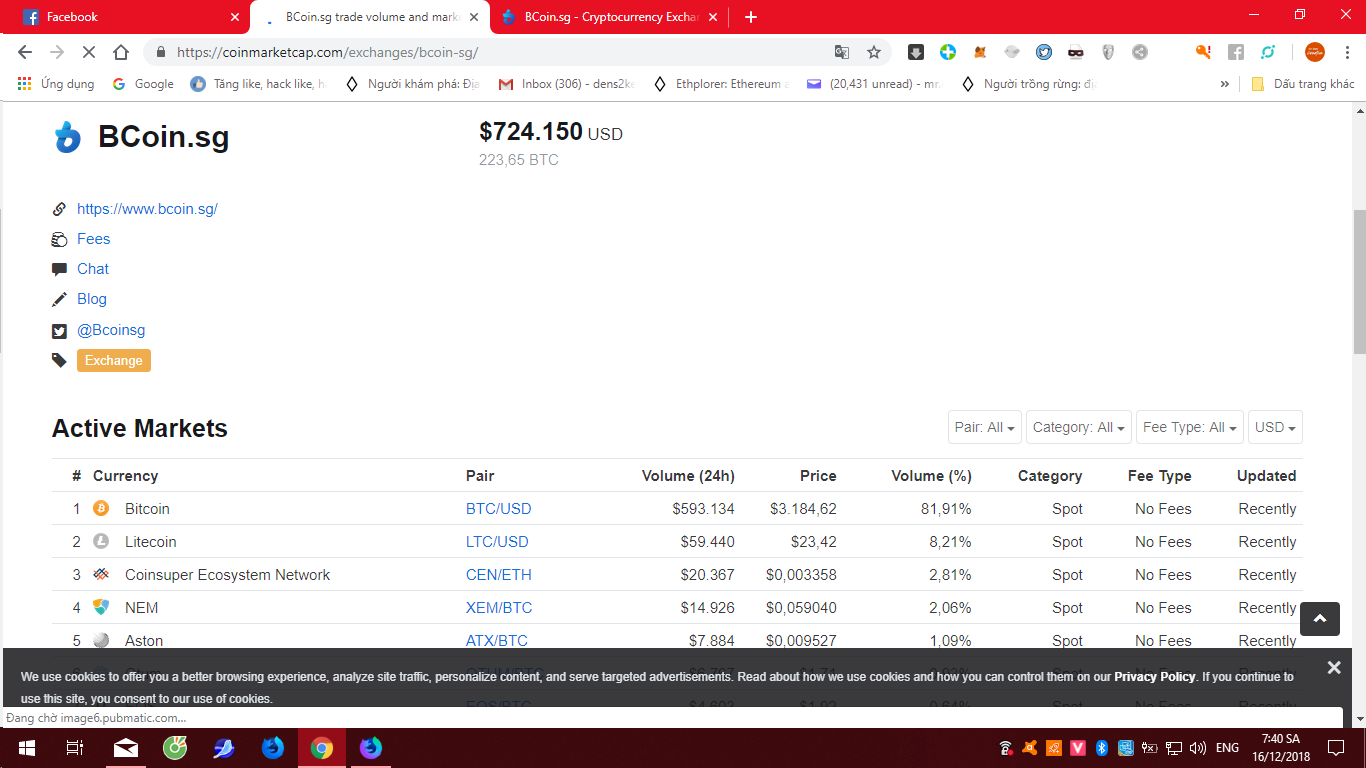
Task: Select the BCoin.sg trade volume tab
Action: coord(369,17)
